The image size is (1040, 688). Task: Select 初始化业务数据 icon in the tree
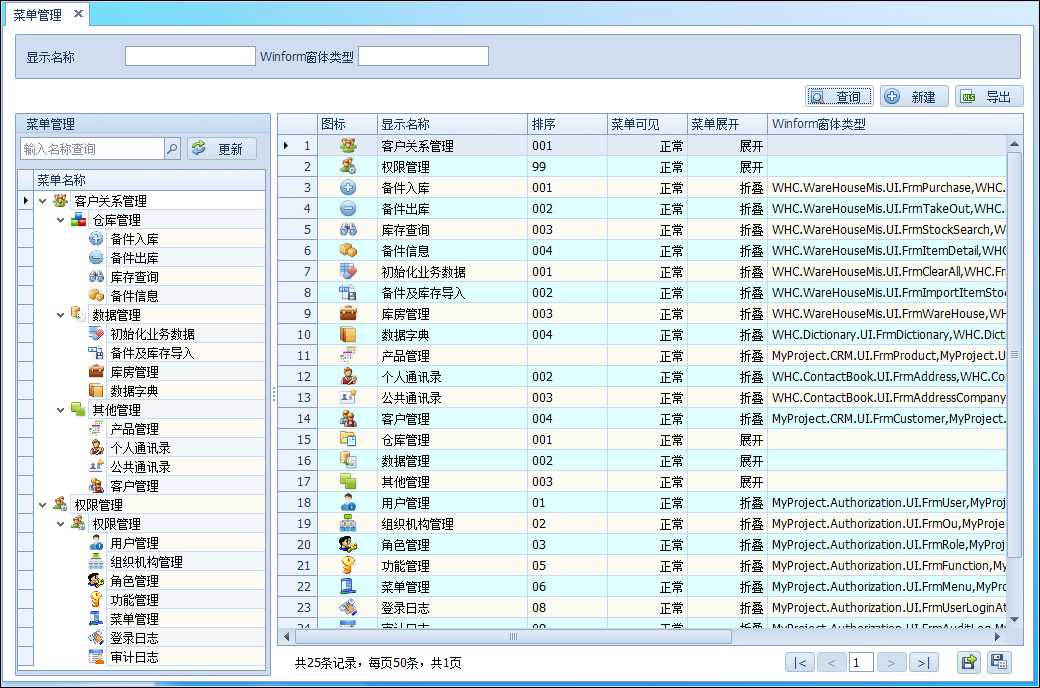tap(96, 334)
